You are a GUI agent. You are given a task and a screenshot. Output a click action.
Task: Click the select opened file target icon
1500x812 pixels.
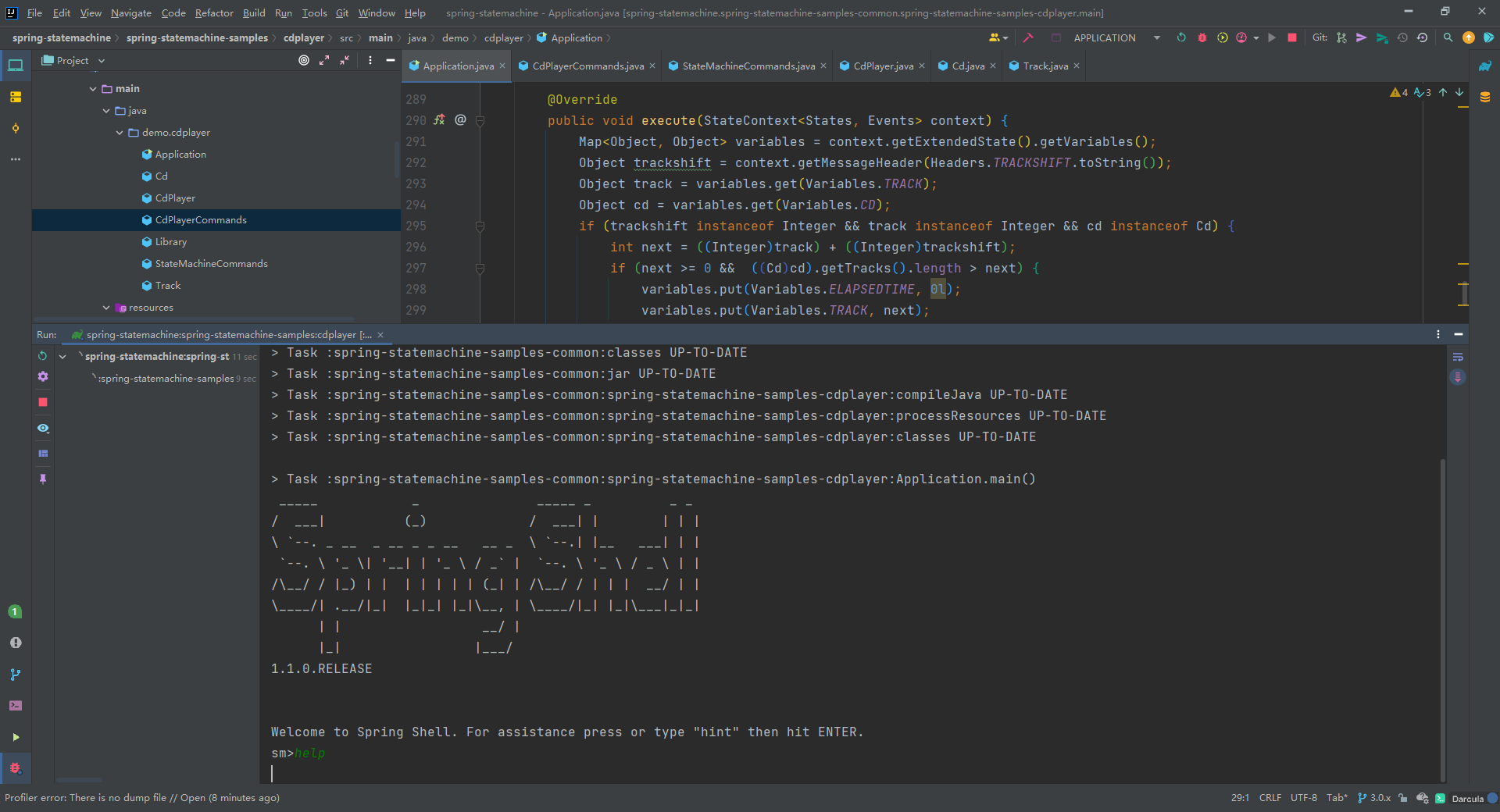pyautogui.click(x=304, y=60)
